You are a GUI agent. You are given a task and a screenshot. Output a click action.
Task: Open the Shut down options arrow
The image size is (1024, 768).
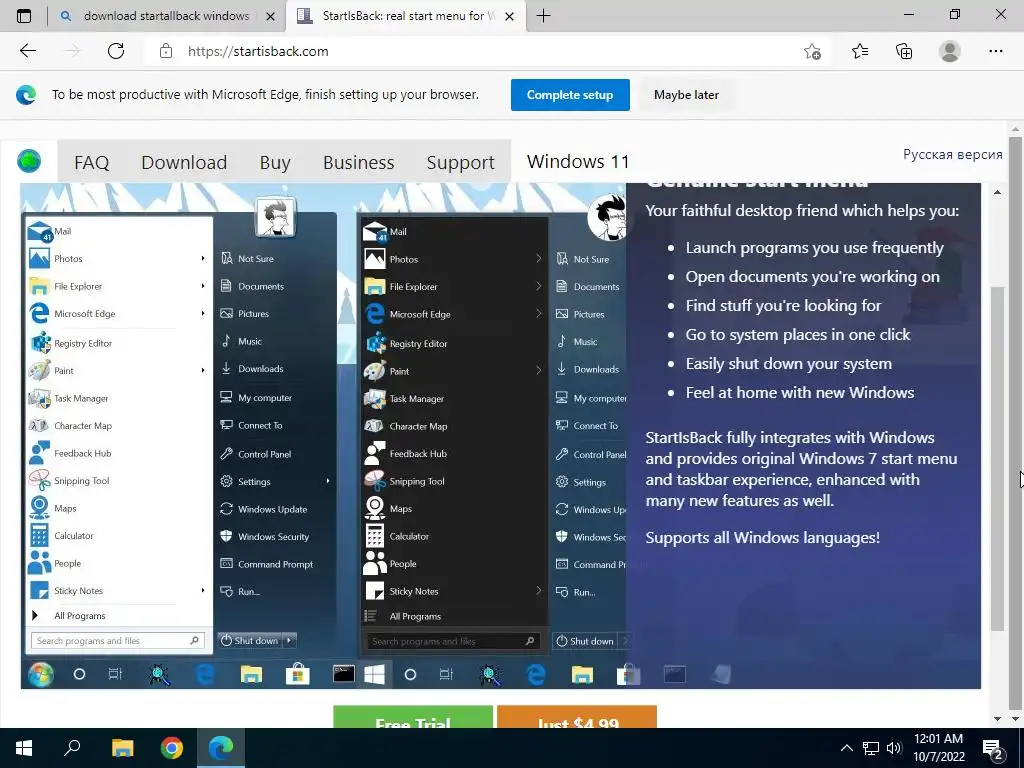tap(289, 641)
